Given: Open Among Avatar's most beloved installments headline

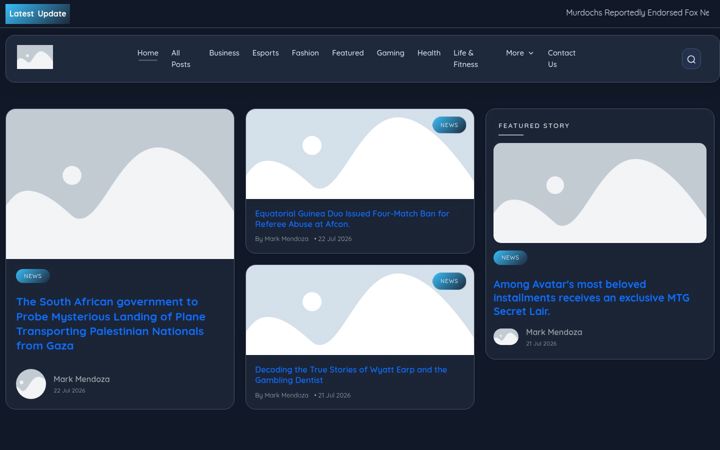Looking at the screenshot, I should (x=591, y=298).
